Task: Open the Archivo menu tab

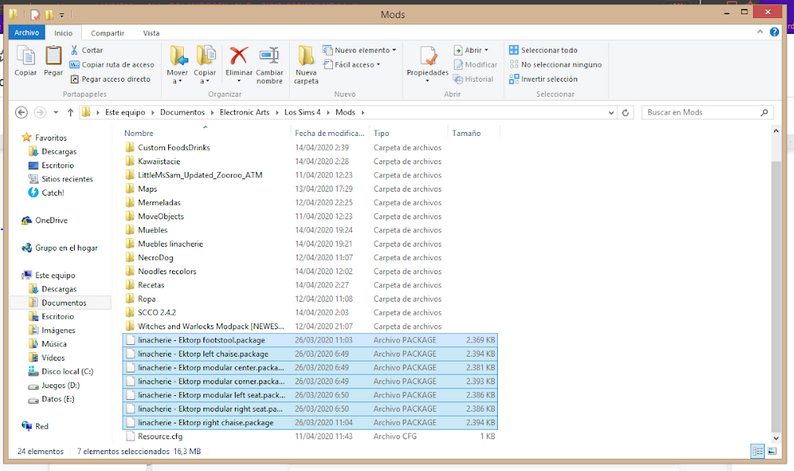Action: point(26,32)
